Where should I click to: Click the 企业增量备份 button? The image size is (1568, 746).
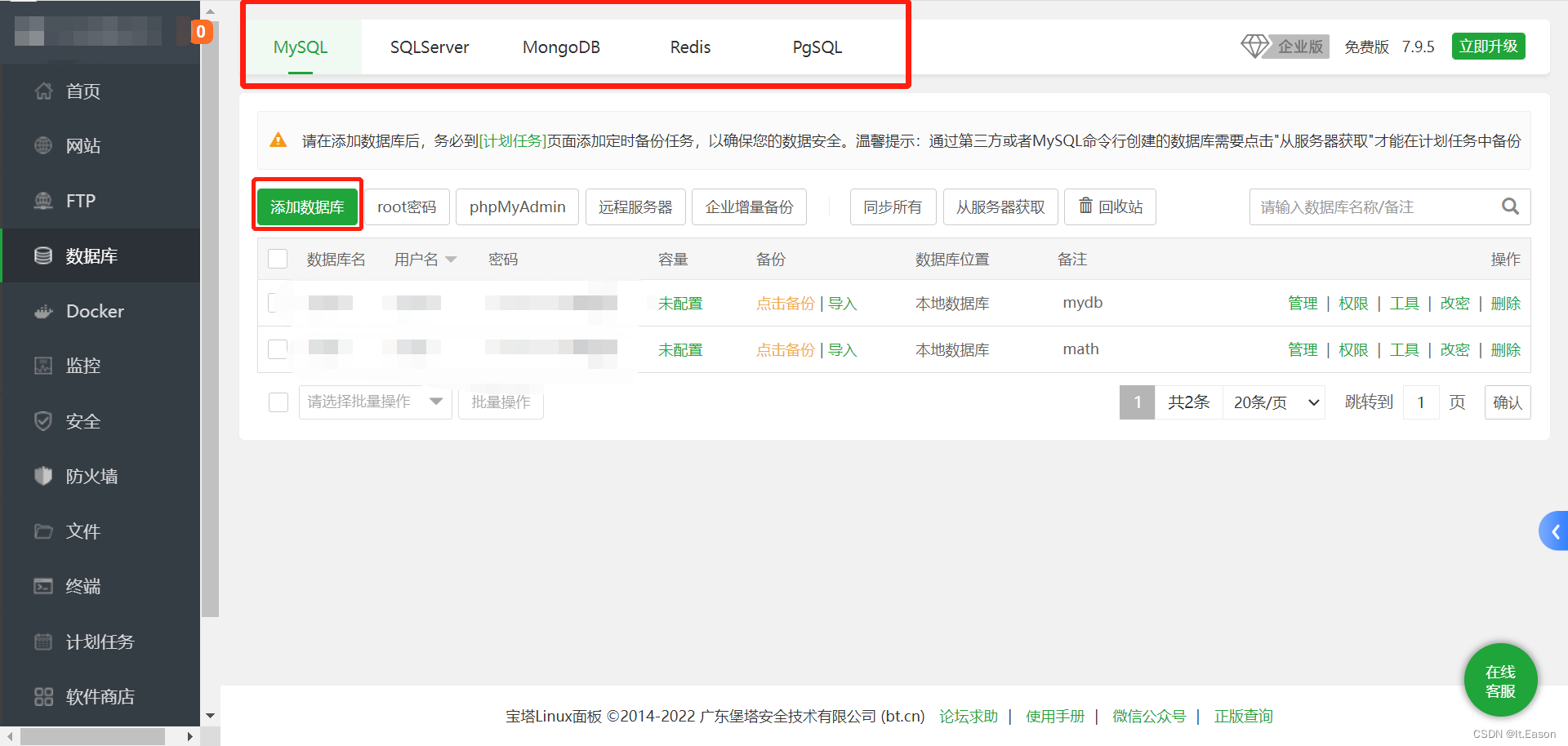click(x=749, y=207)
